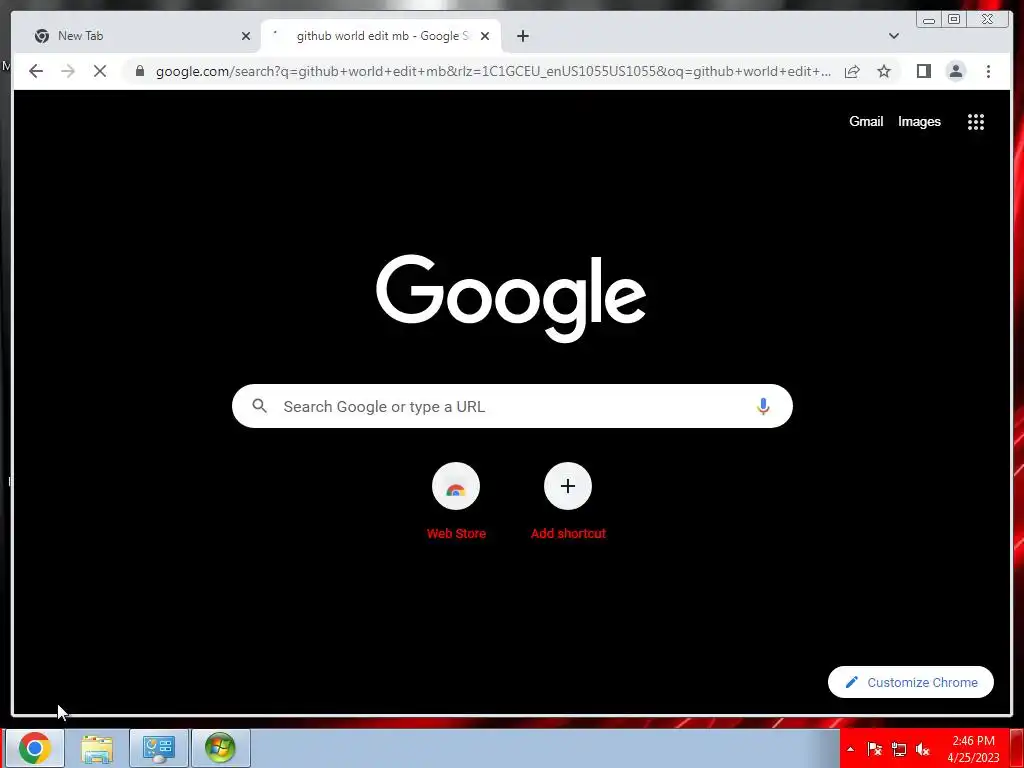This screenshot has width=1024, height=768.
Task: Click the Google logo
Action: (511, 298)
